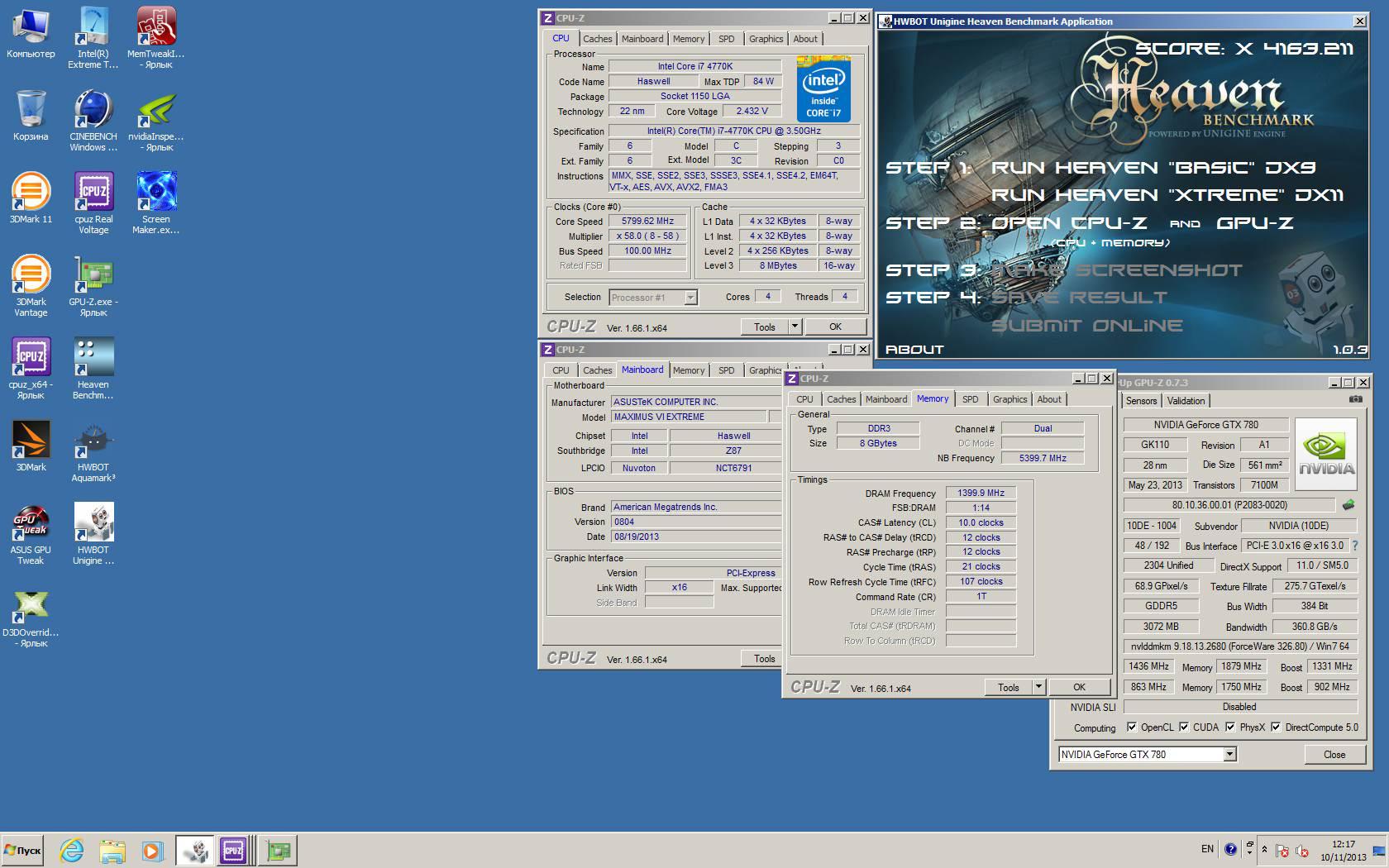Switch to Caches tab in top CPU-Z
The image size is (1389, 868).
coord(597,39)
